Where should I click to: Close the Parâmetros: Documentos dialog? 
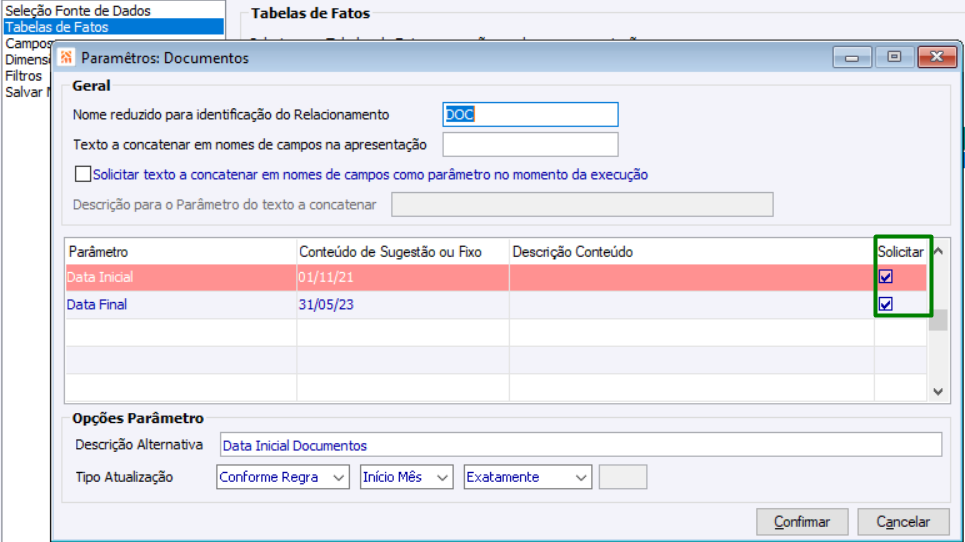(938, 57)
